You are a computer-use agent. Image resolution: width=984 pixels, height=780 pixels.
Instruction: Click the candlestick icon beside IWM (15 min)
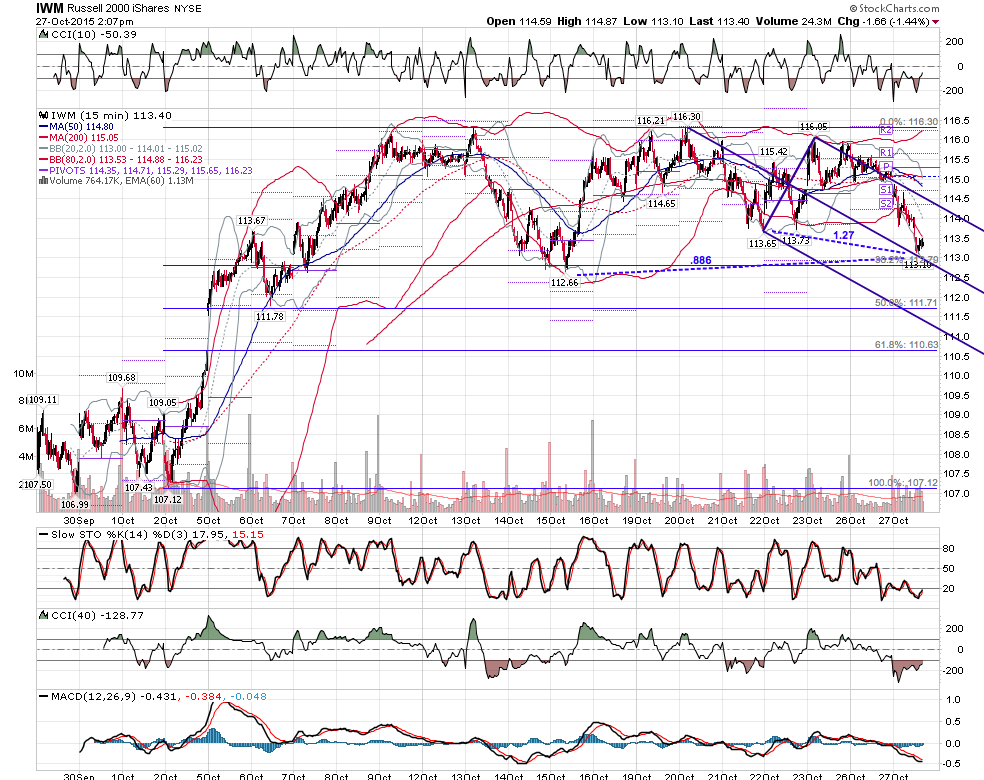[x=43, y=115]
